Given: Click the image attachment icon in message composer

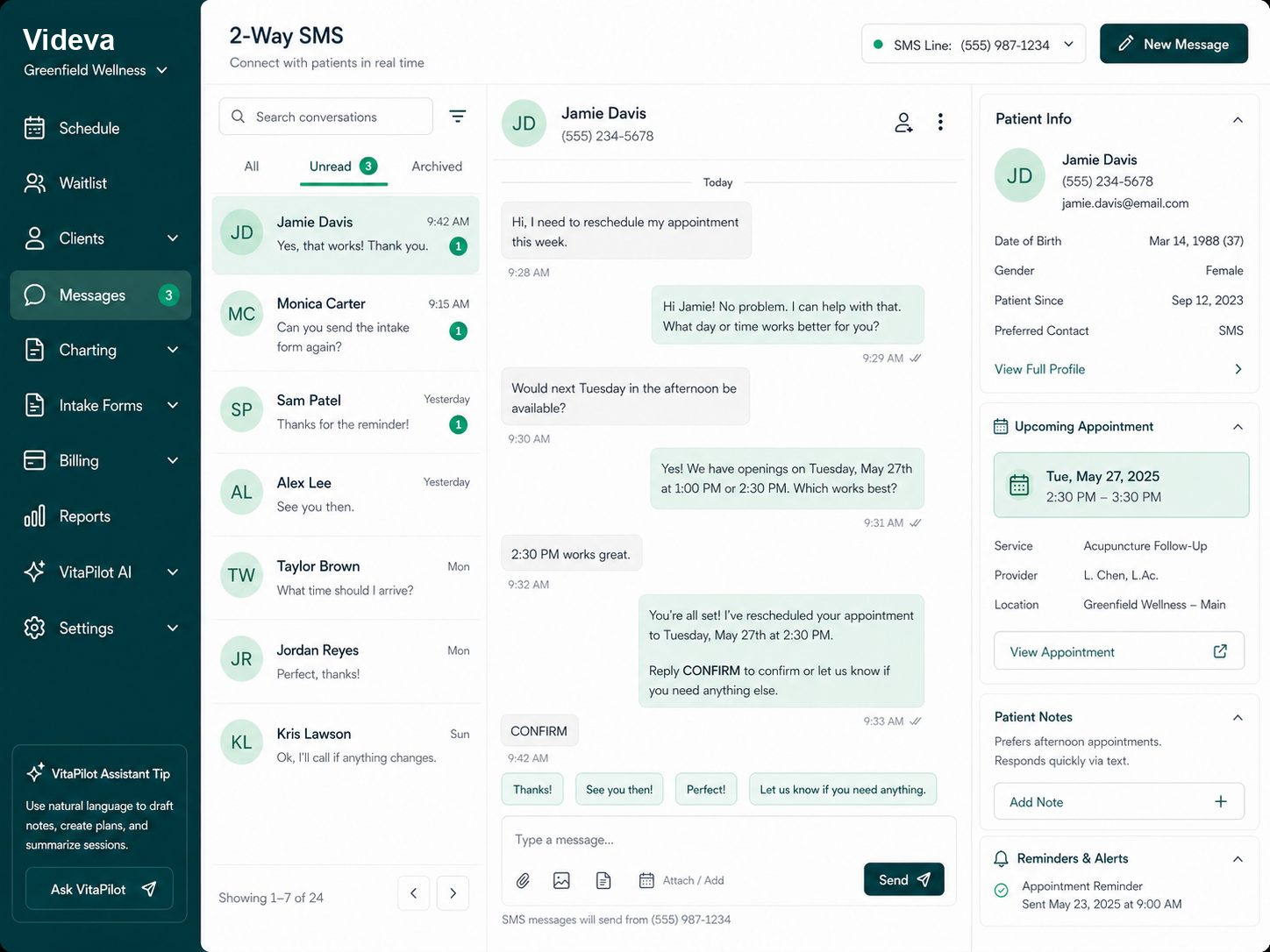Looking at the screenshot, I should click(x=562, y=880).
